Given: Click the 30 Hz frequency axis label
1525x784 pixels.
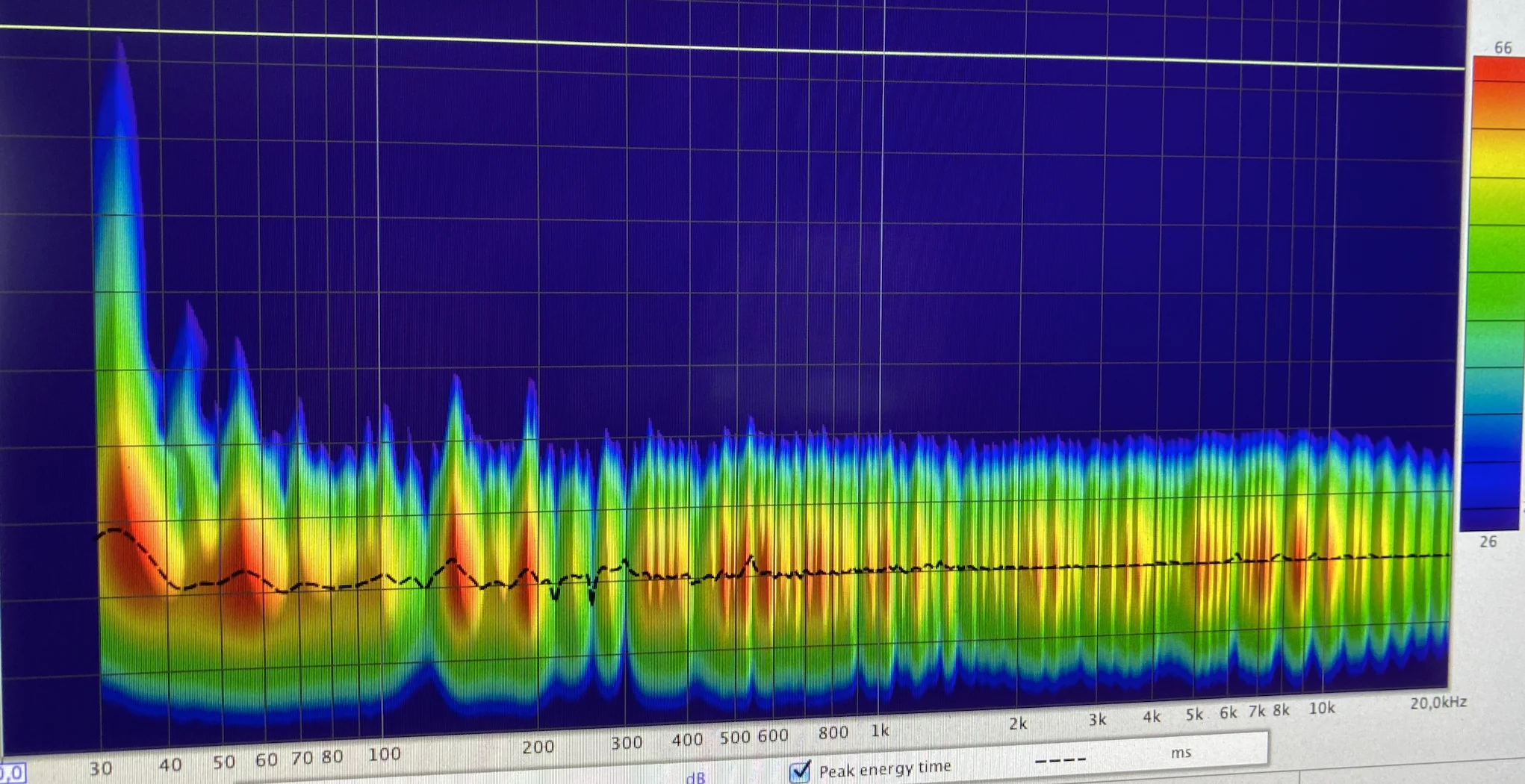Looking at the screenshot, I should [x=101, y=768].
